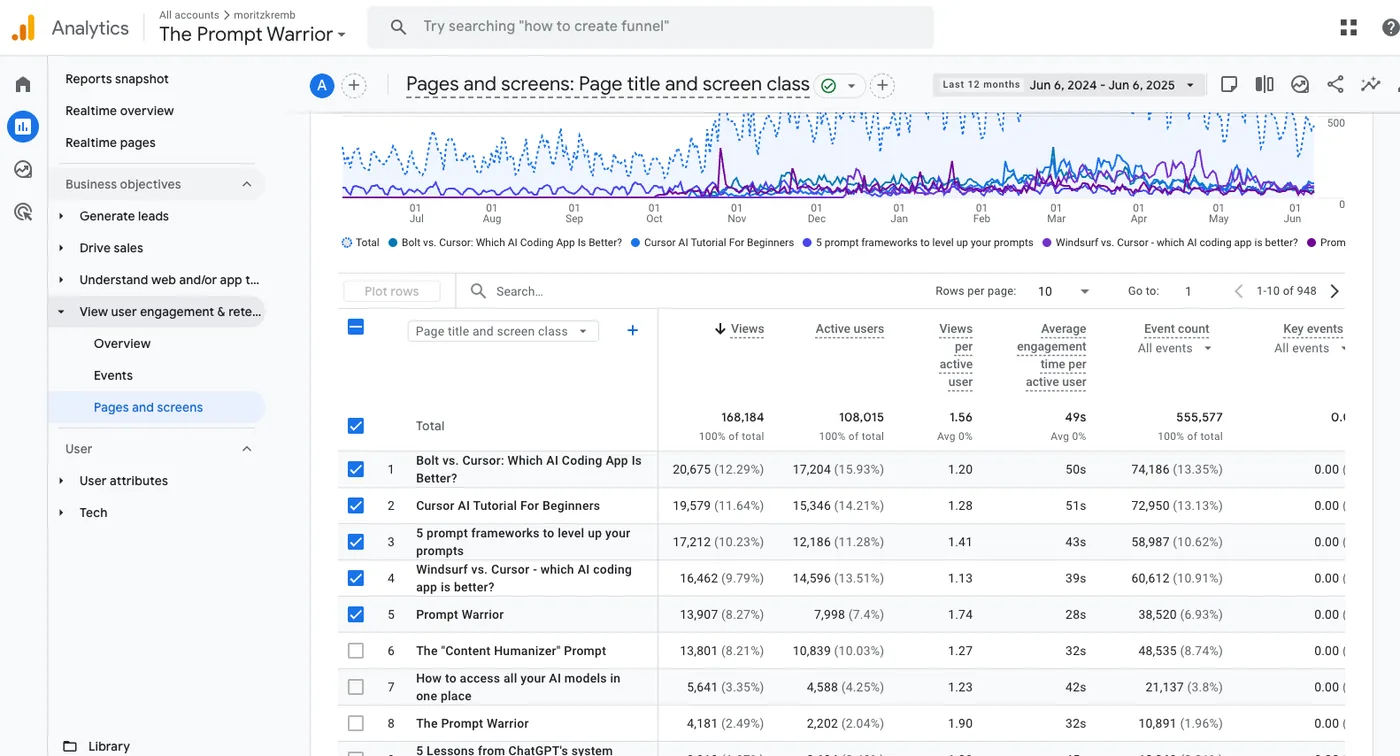Click the table search magnifier icon
This screenshot has width=1400, height=756.
(478, 291)
